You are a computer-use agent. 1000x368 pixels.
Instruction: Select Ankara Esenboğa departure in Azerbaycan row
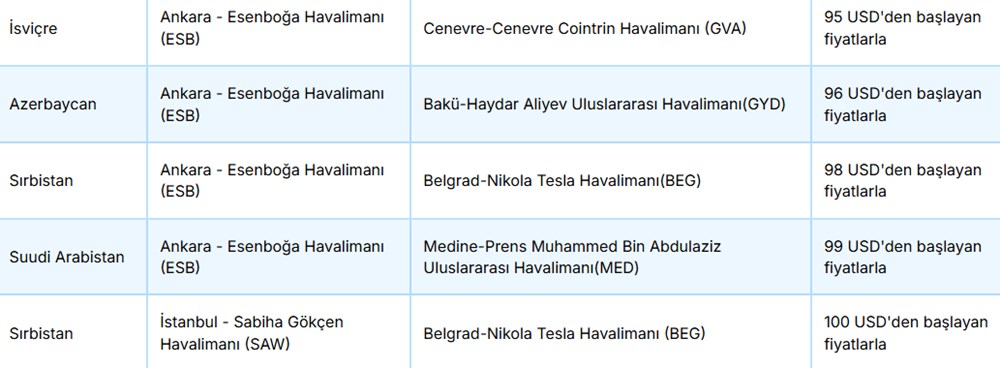click(272, 105)
